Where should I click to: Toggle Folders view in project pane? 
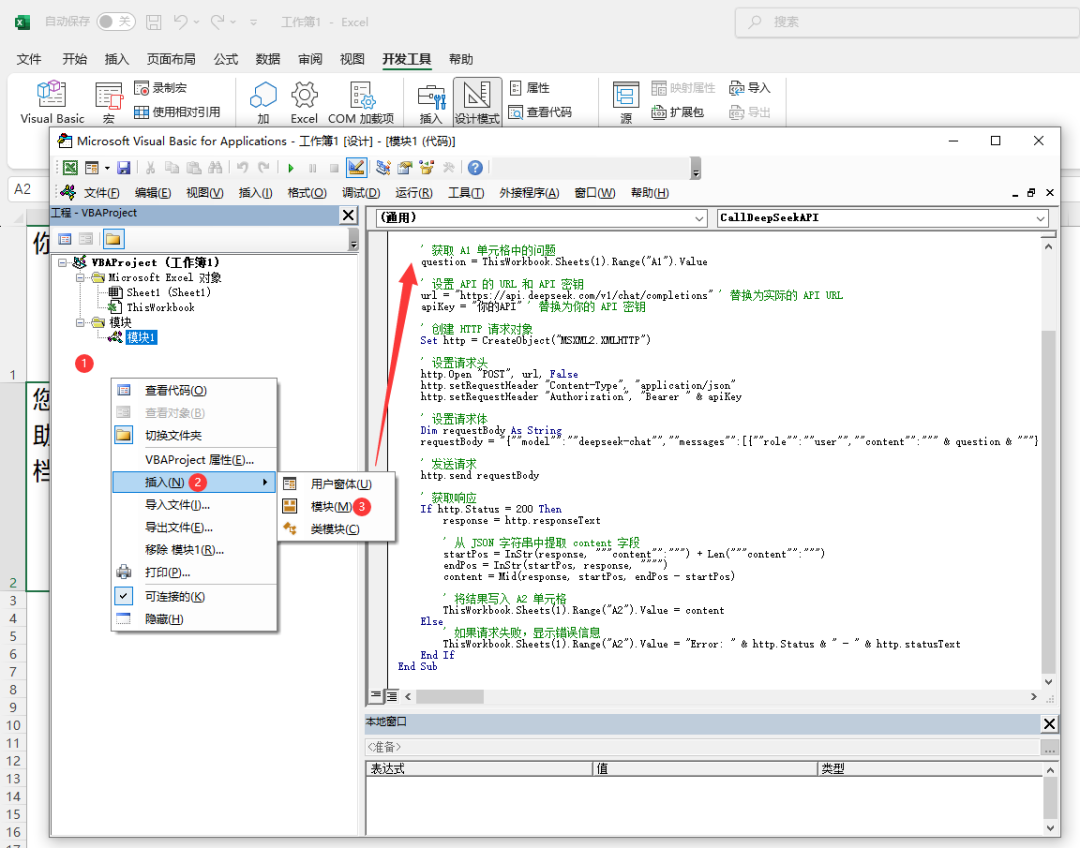[113, 239]
